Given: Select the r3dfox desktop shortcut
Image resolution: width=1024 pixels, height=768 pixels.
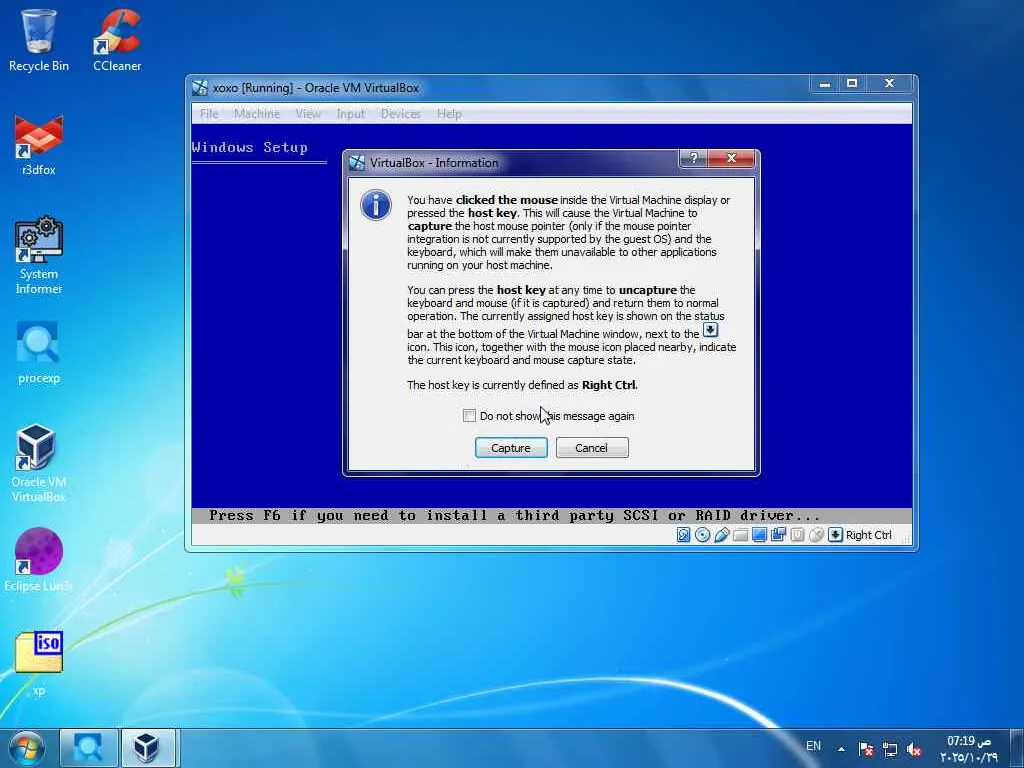Looking at the screenshot, I should (39, 145).
